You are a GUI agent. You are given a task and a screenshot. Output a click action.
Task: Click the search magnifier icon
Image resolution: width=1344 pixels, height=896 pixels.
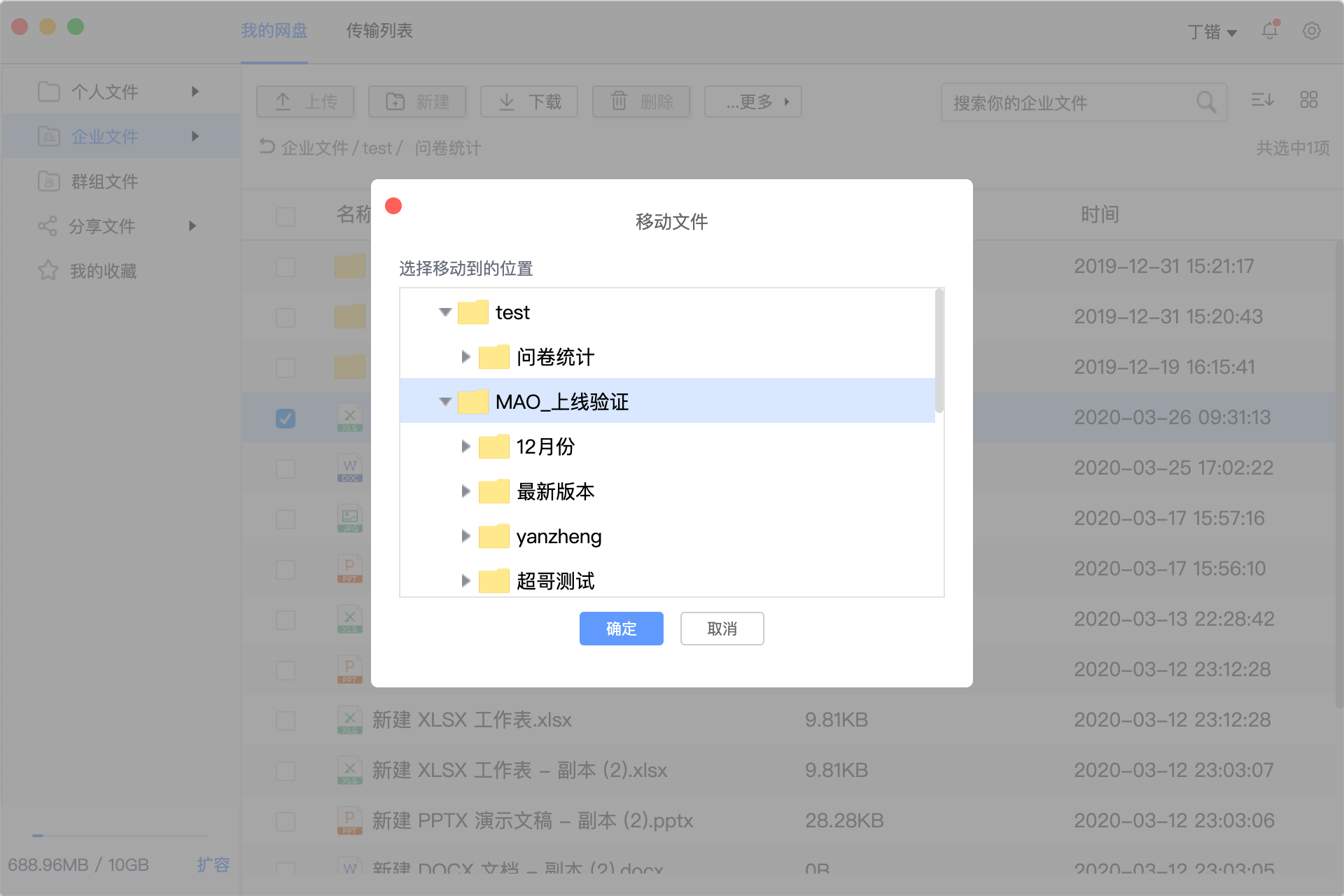[x=1205, y=102]
